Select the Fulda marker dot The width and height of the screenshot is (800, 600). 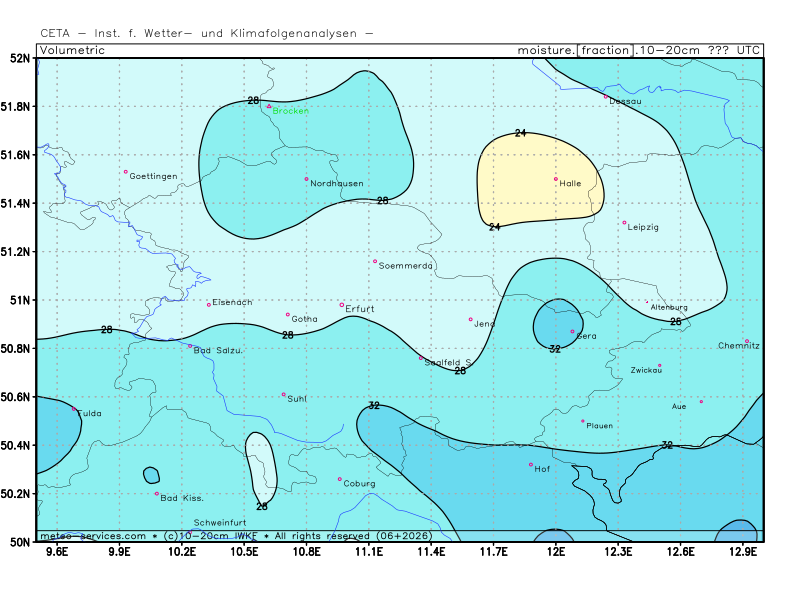tap(73, 409)
